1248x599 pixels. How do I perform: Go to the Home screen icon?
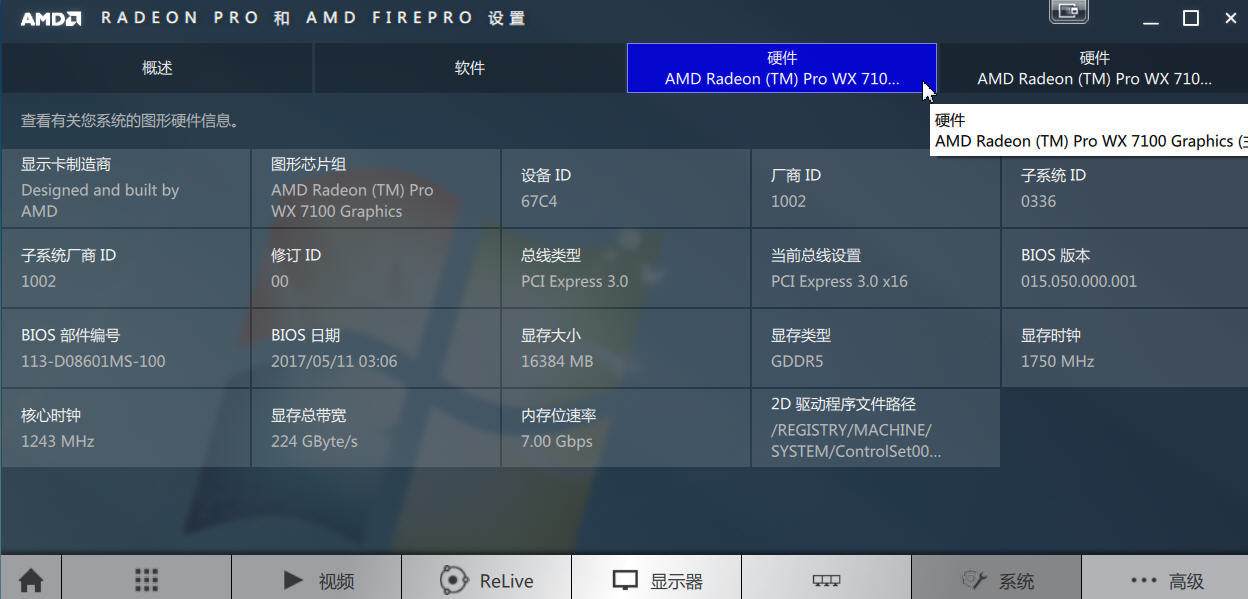click(x=31, y=580)
